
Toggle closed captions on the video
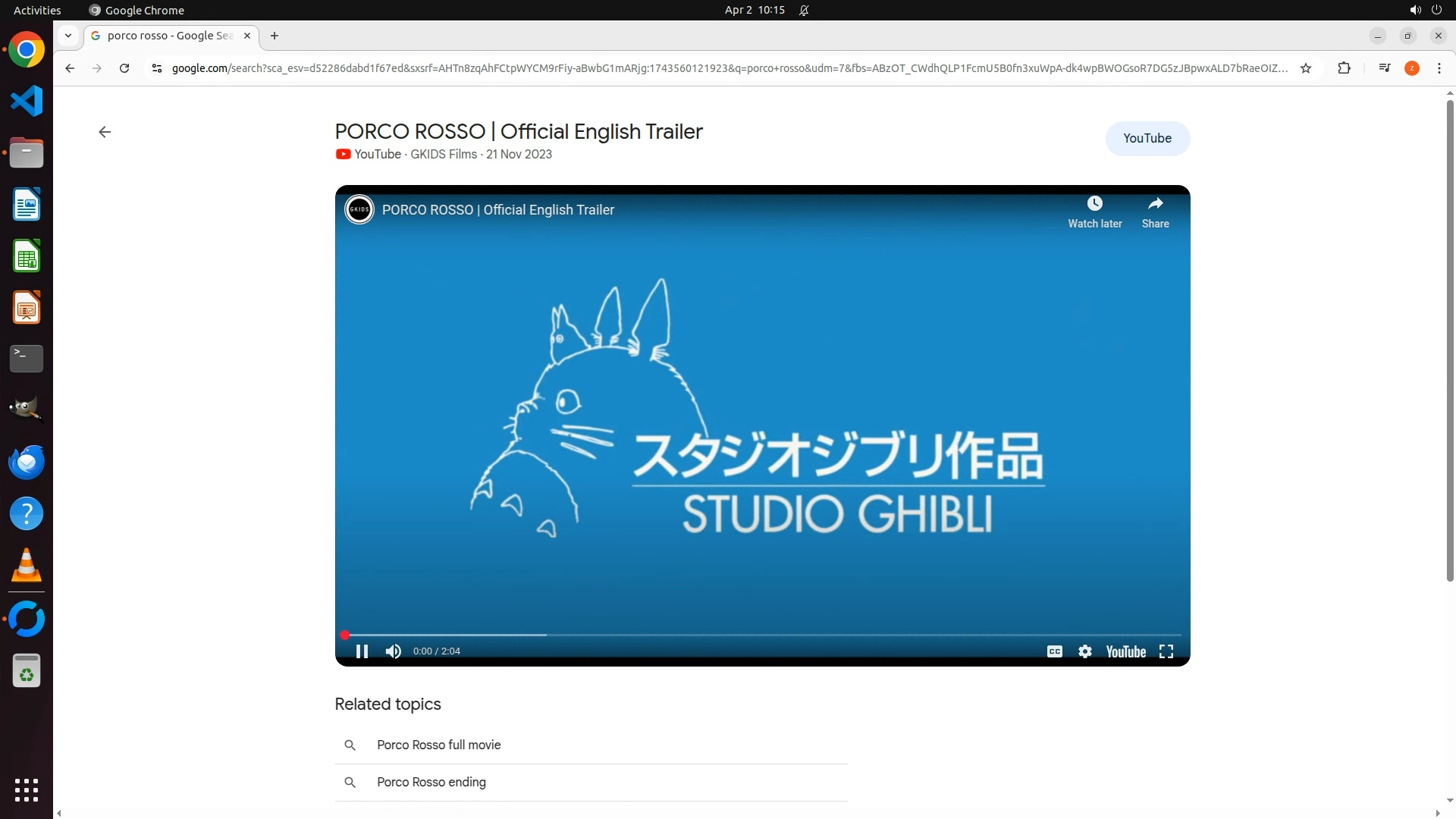pyautogui.click(x=1054, y=651)
